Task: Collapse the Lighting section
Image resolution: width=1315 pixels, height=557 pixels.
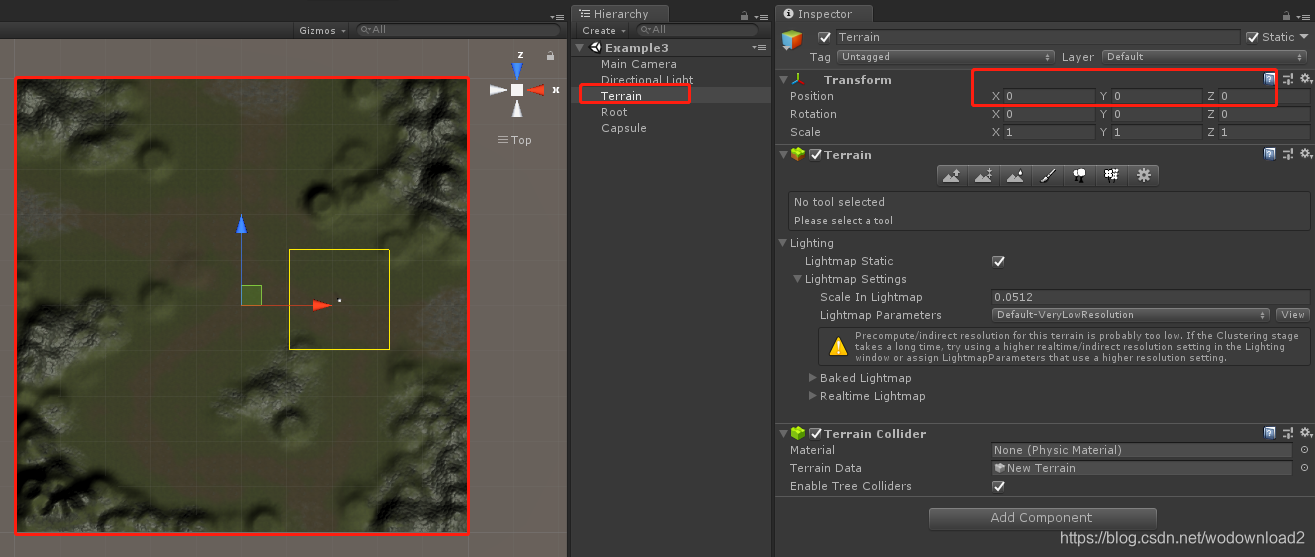Action: click(x=783, y=243)
